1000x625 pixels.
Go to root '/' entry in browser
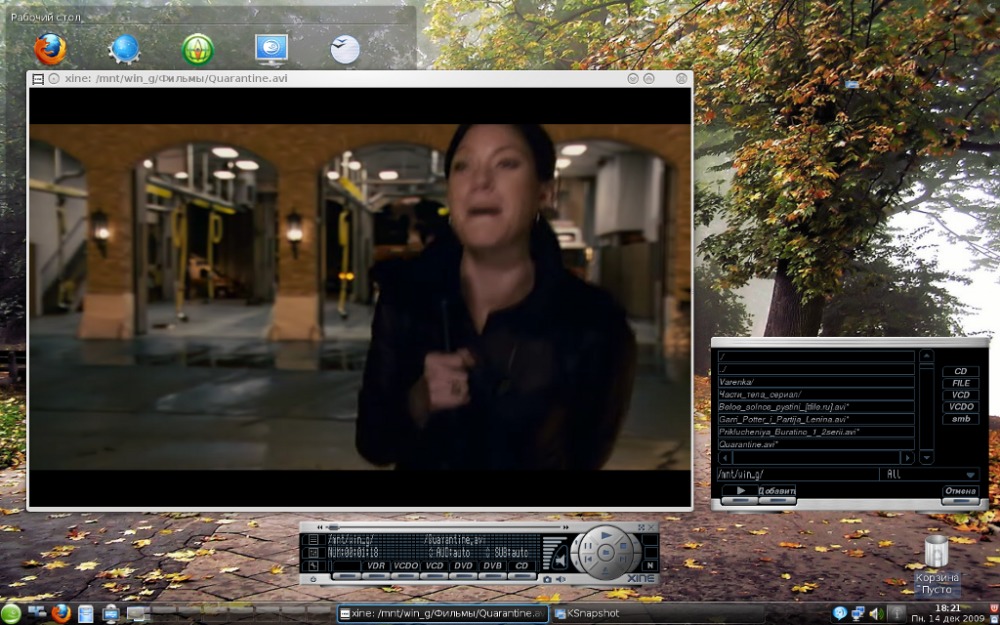point(816,357)
